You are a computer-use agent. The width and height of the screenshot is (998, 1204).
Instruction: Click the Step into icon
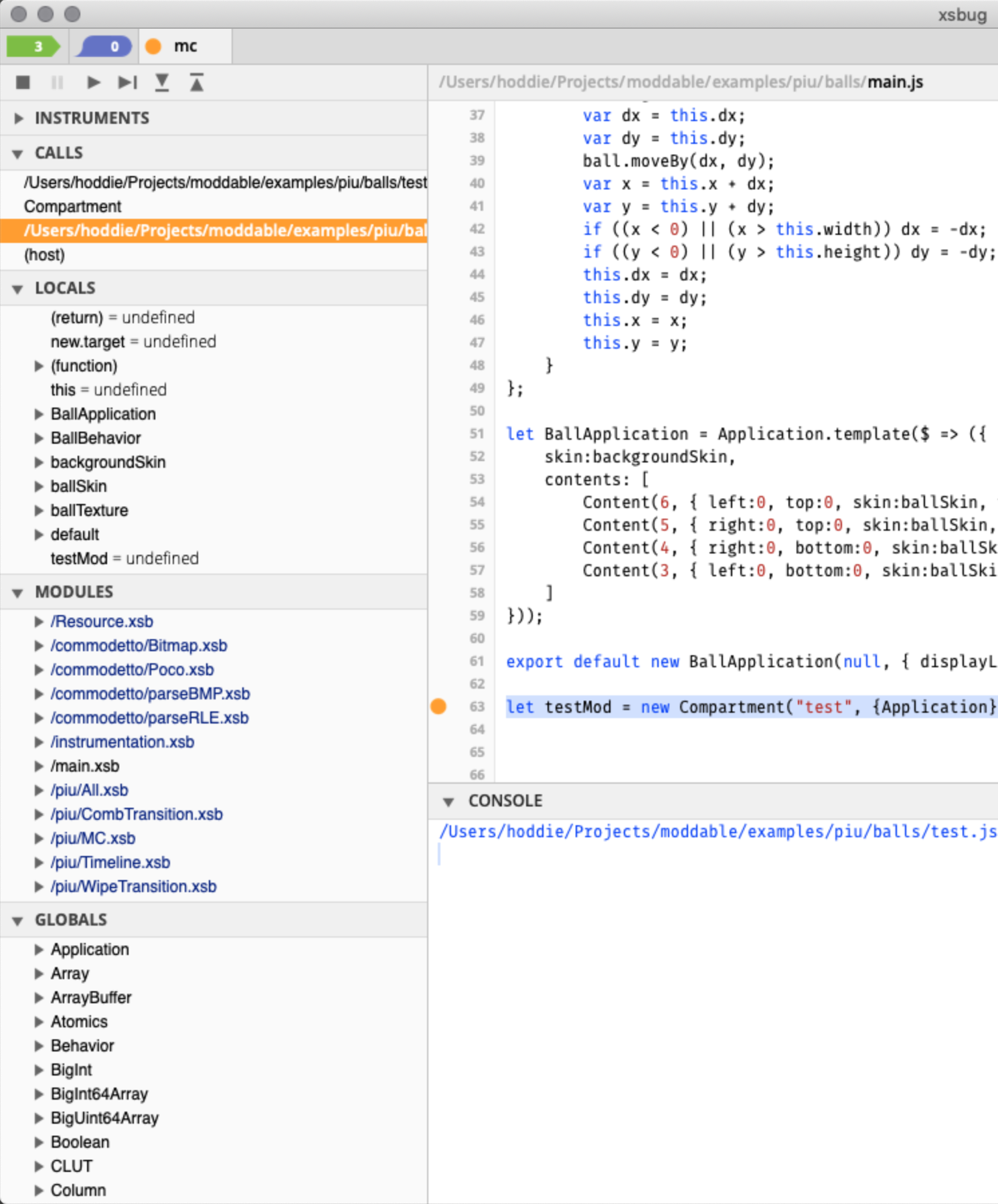162,82
